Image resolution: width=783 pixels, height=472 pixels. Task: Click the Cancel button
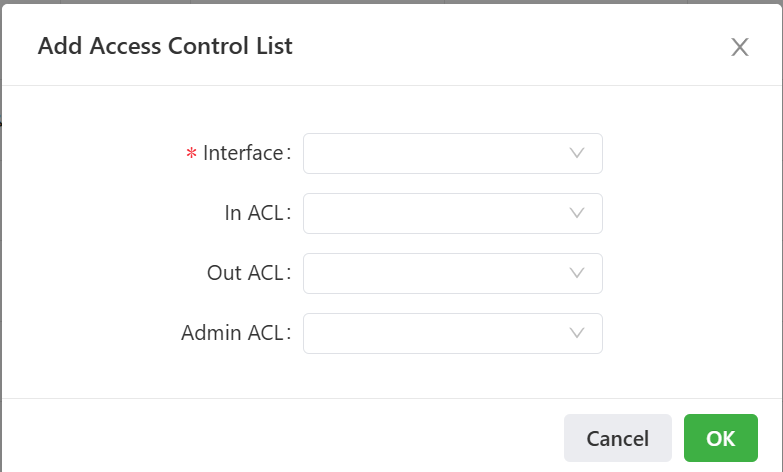617,438
